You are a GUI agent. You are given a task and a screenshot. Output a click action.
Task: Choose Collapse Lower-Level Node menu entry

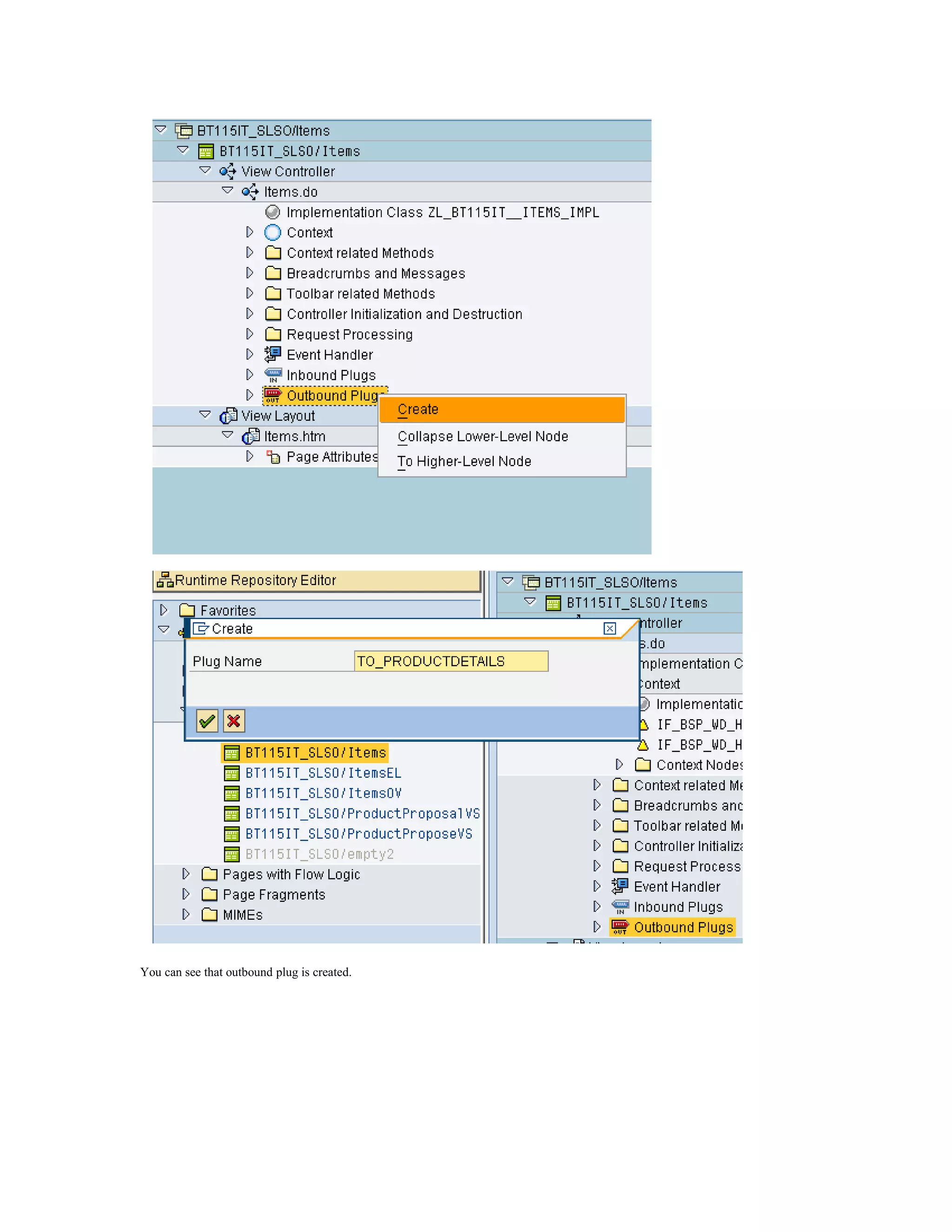click(x=482, y=437)
